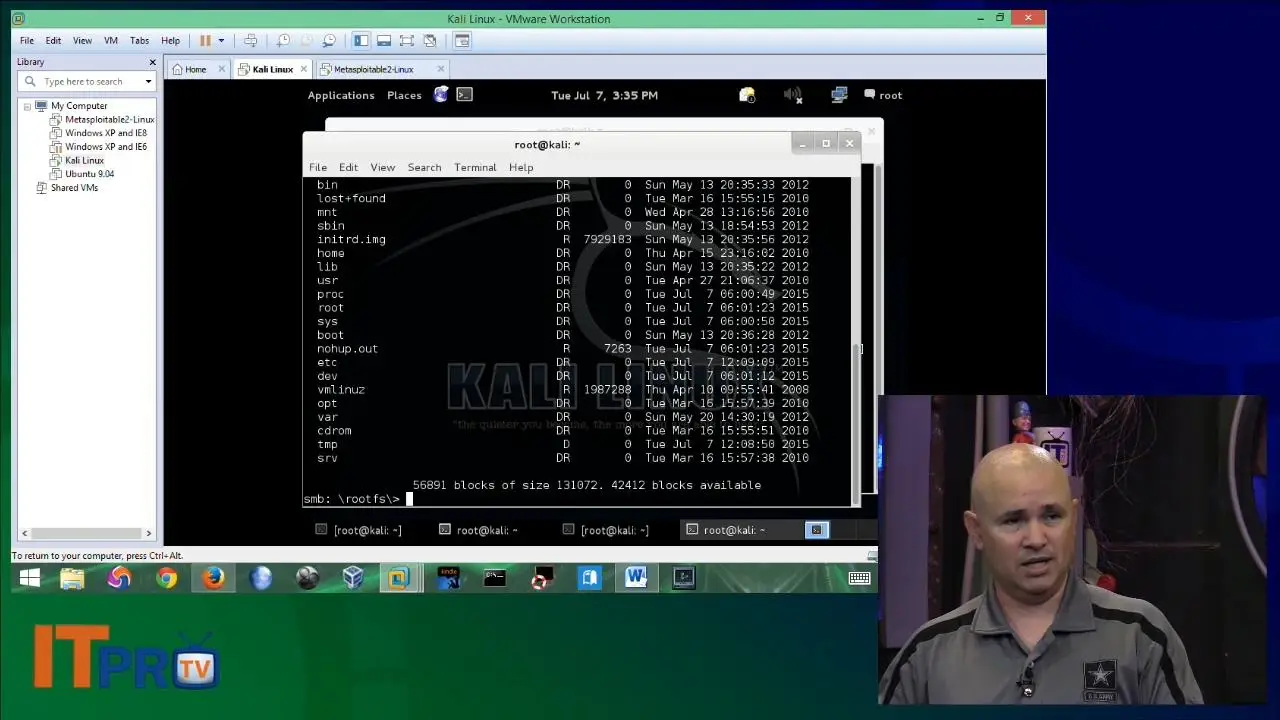
Task: Toggle the thumbnail bar view icon
Action: pyautogui.click(x=384, y=41)
